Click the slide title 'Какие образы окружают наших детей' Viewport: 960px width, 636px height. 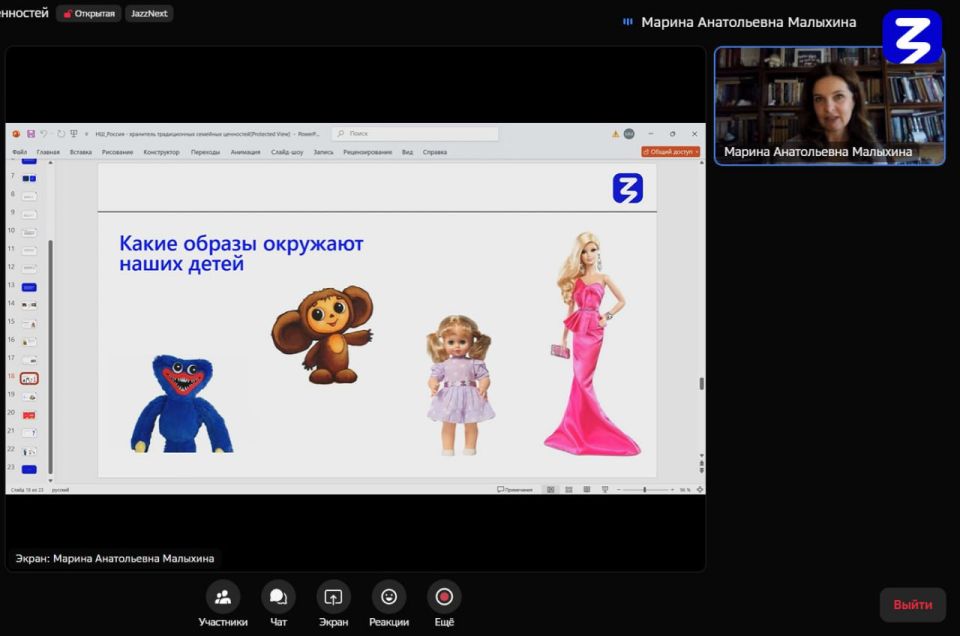point(241,253)
